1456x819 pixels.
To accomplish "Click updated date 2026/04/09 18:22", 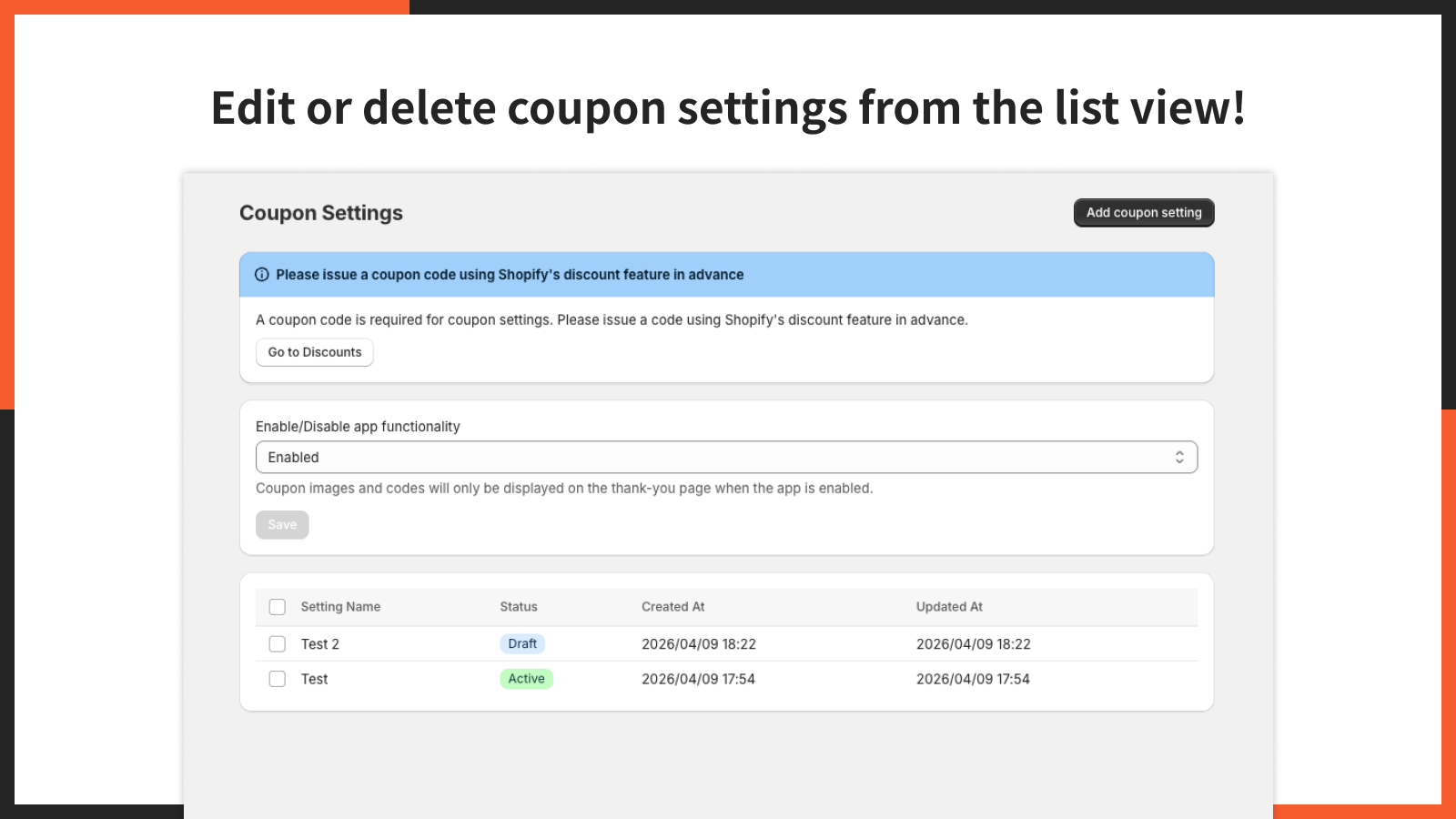I will click(x=974, y=644).
